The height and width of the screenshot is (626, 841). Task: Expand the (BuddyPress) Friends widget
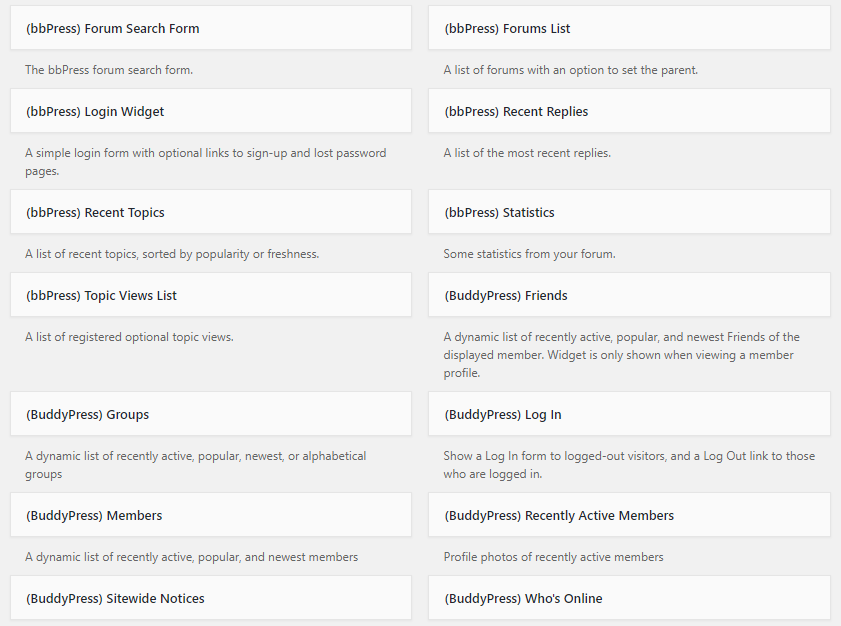(x=629, y=295)
